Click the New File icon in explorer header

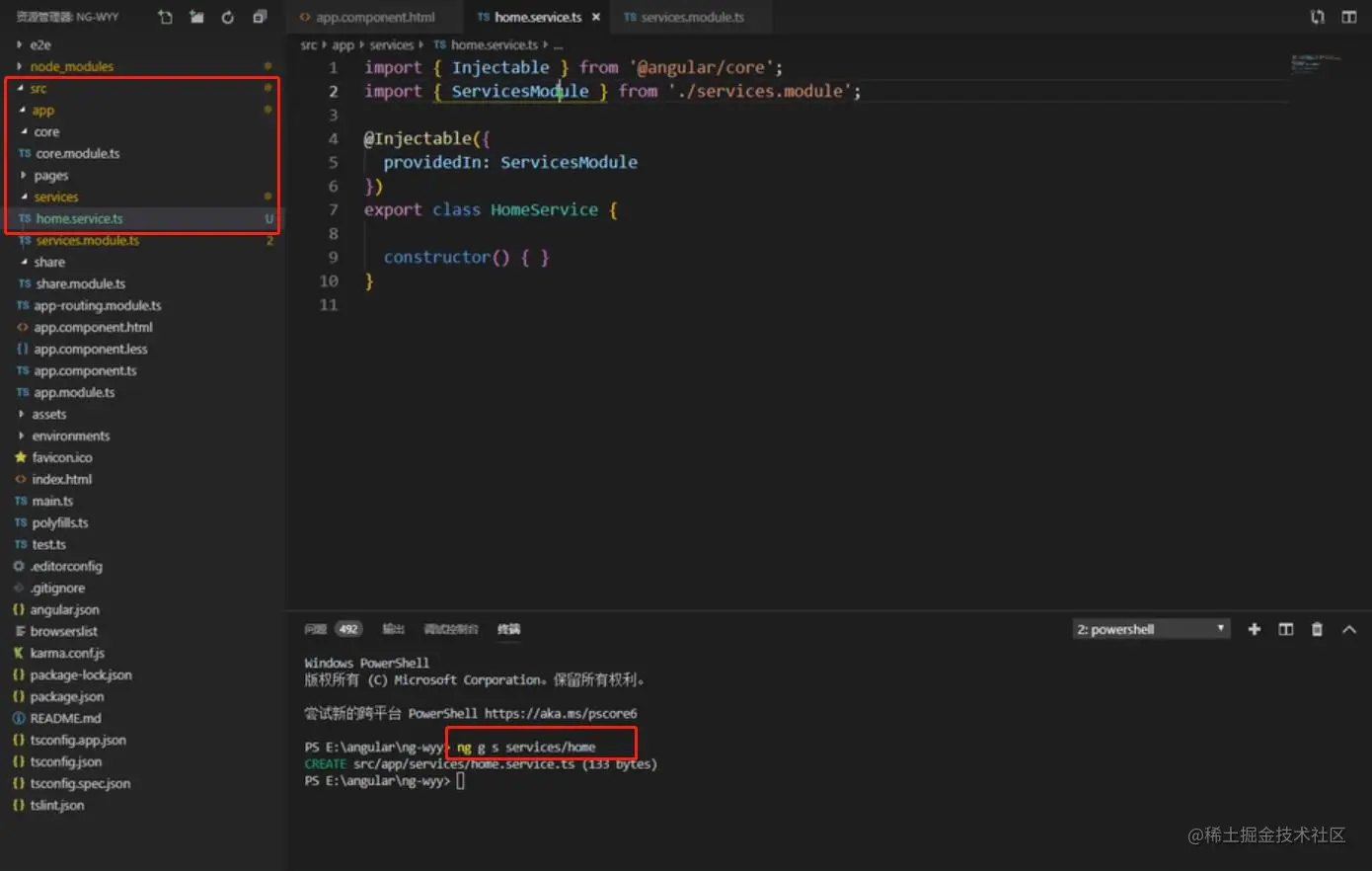165,17
